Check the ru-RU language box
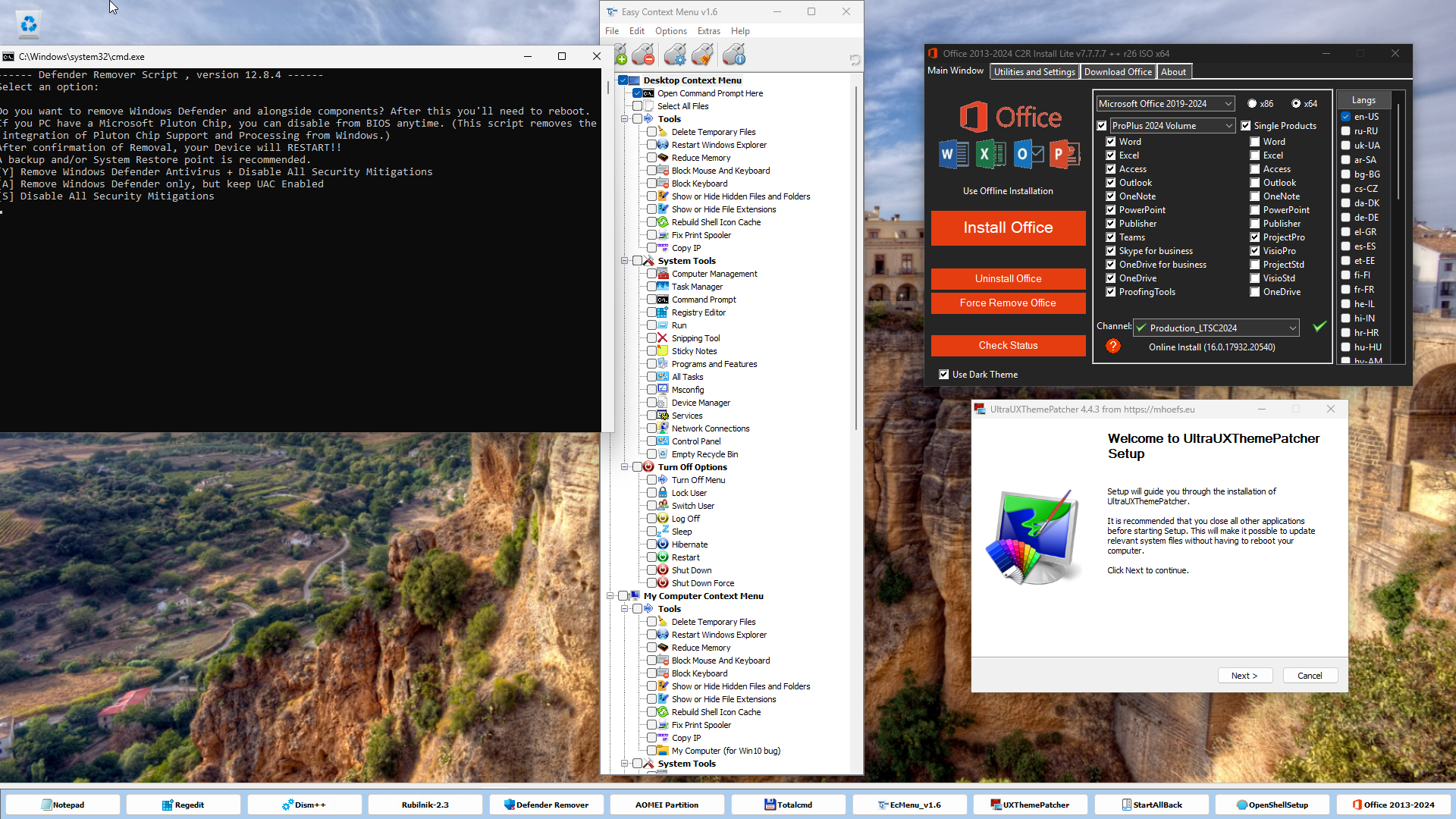Image resolution: width=1456 pixels, height=819 pixels. tap(1346, 131)
